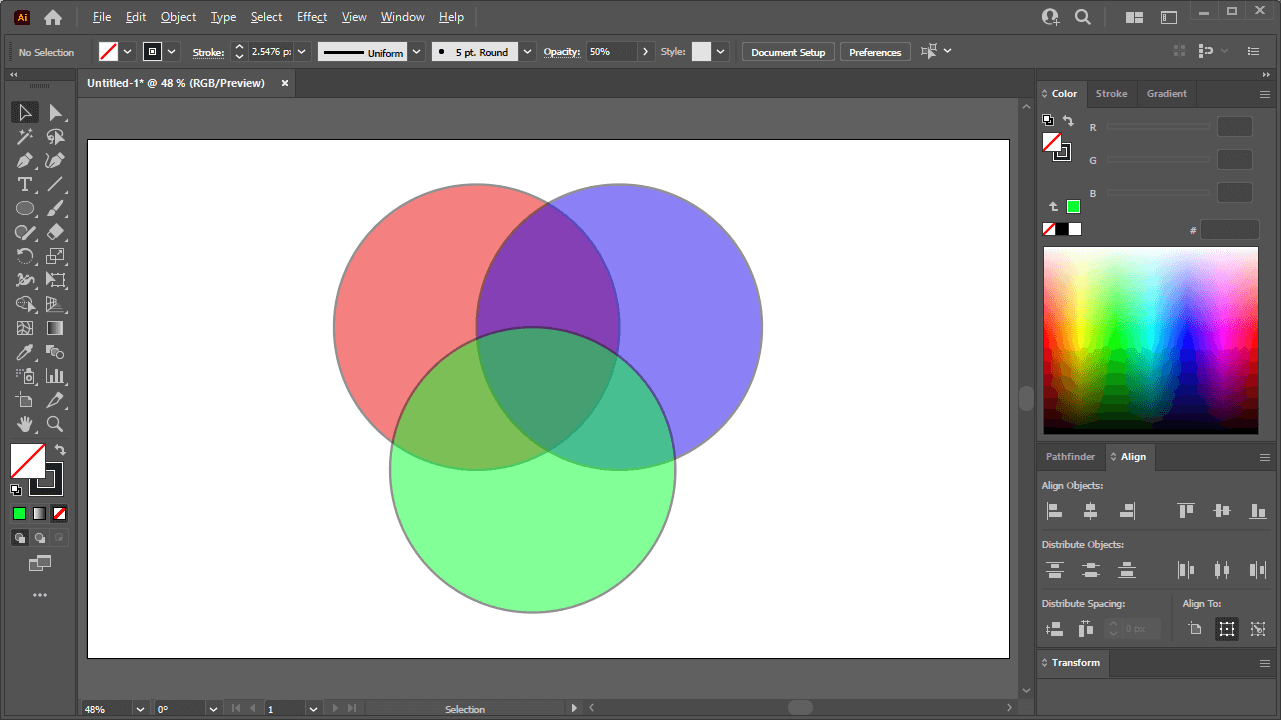The image size is (1281, 720).
Task: Click the last color green swatch
Action: [1073, 207]
